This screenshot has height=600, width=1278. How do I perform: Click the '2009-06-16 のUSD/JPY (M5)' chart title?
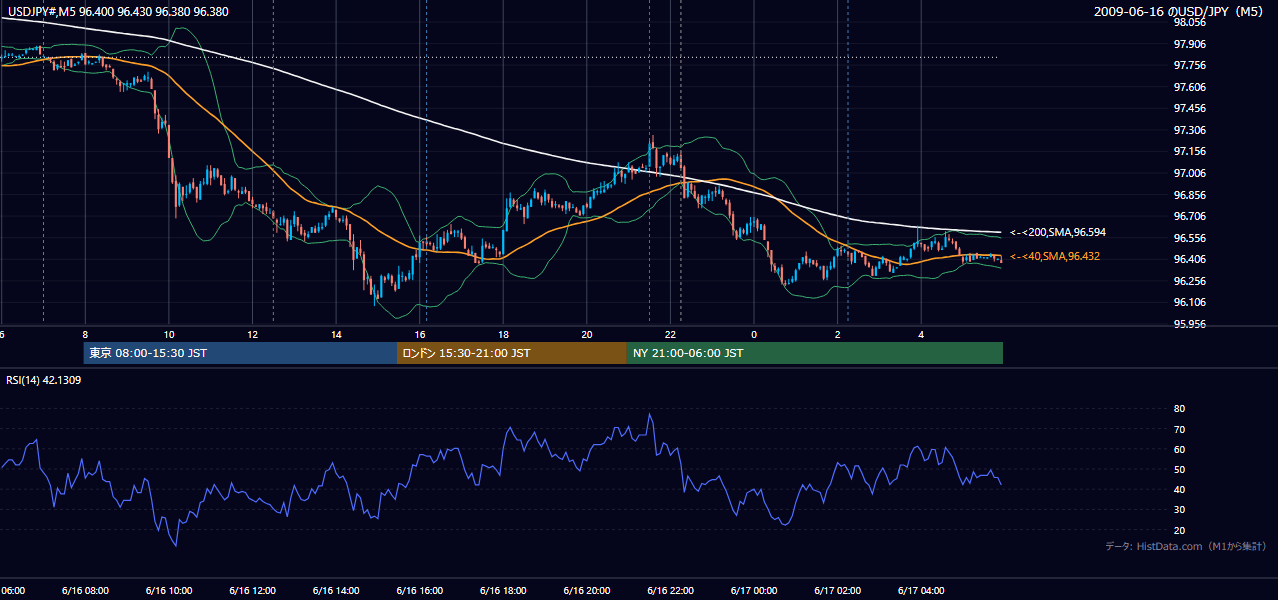[x=1180, y=11]
